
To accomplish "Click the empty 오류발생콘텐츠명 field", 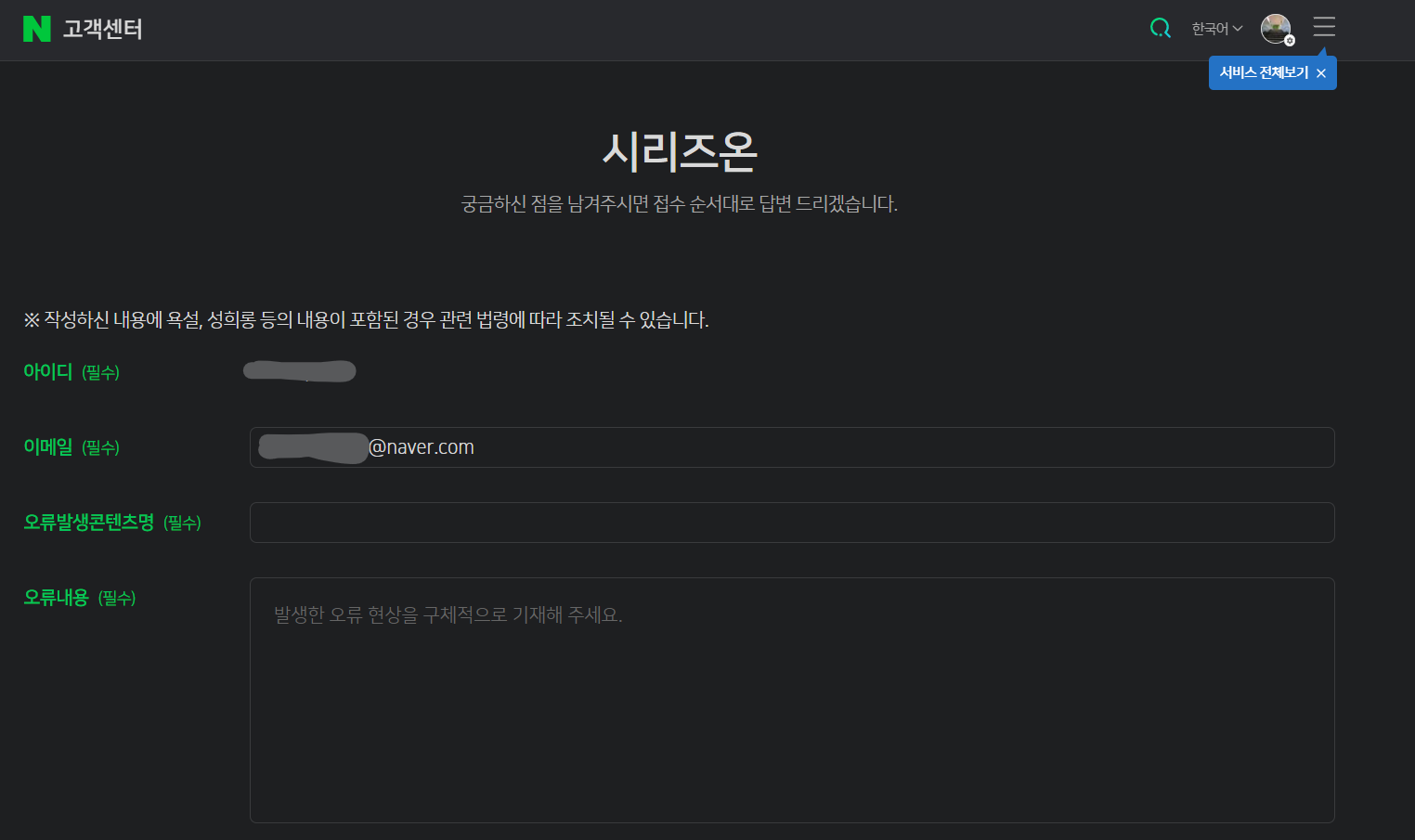I will 791,522.
